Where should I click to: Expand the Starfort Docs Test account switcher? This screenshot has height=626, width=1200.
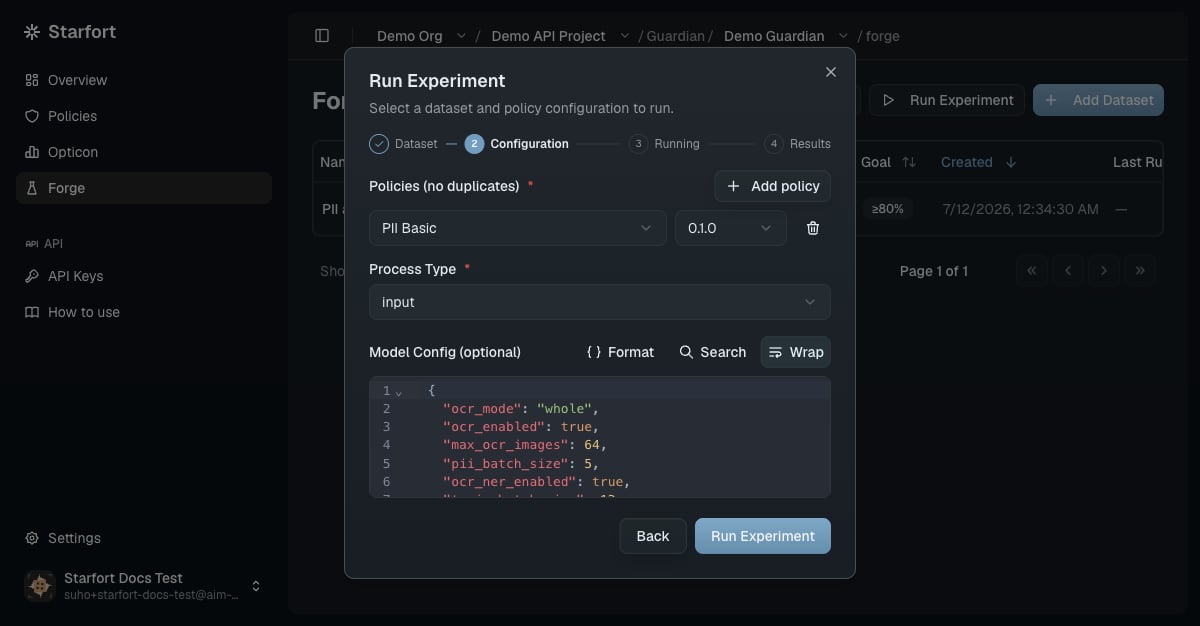tap(256, 586)
